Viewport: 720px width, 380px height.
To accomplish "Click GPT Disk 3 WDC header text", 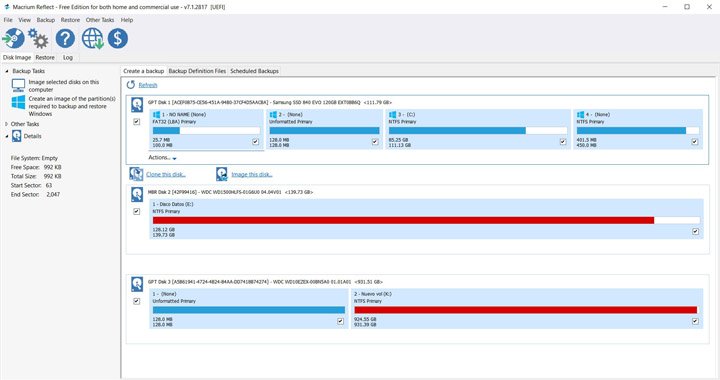I will click(265, 282).
